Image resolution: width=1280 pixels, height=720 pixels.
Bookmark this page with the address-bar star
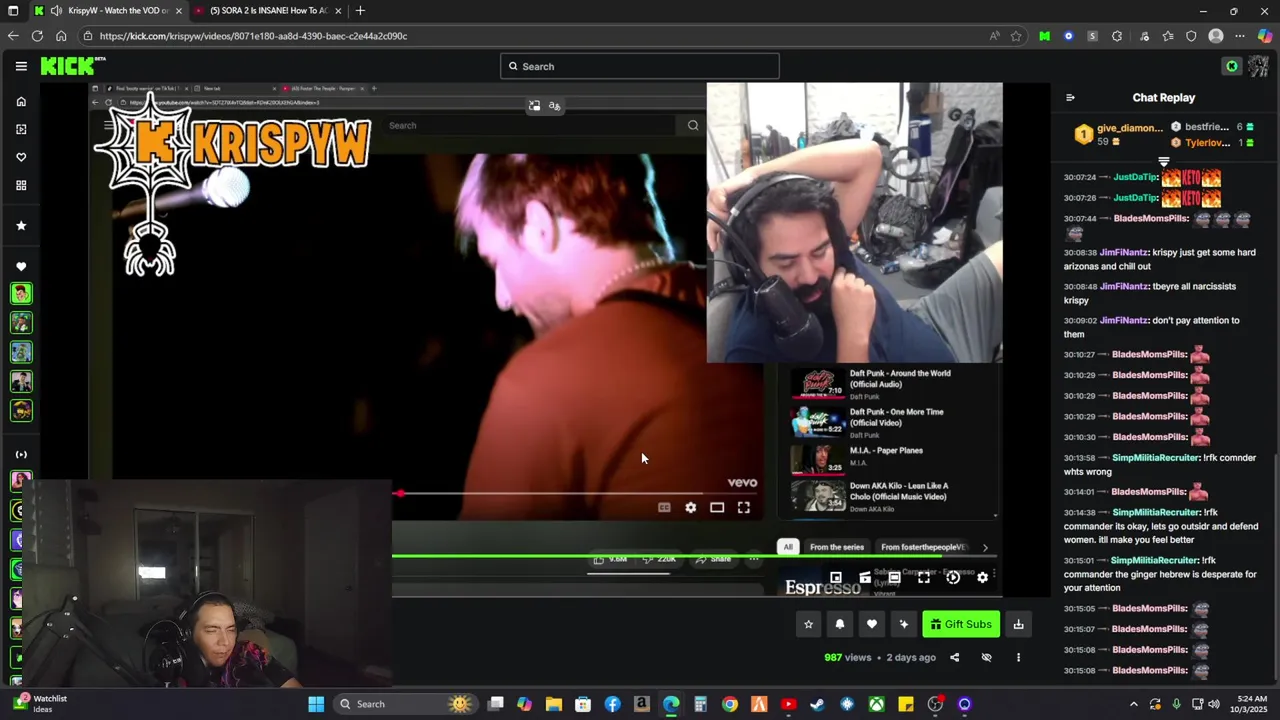1016,36
